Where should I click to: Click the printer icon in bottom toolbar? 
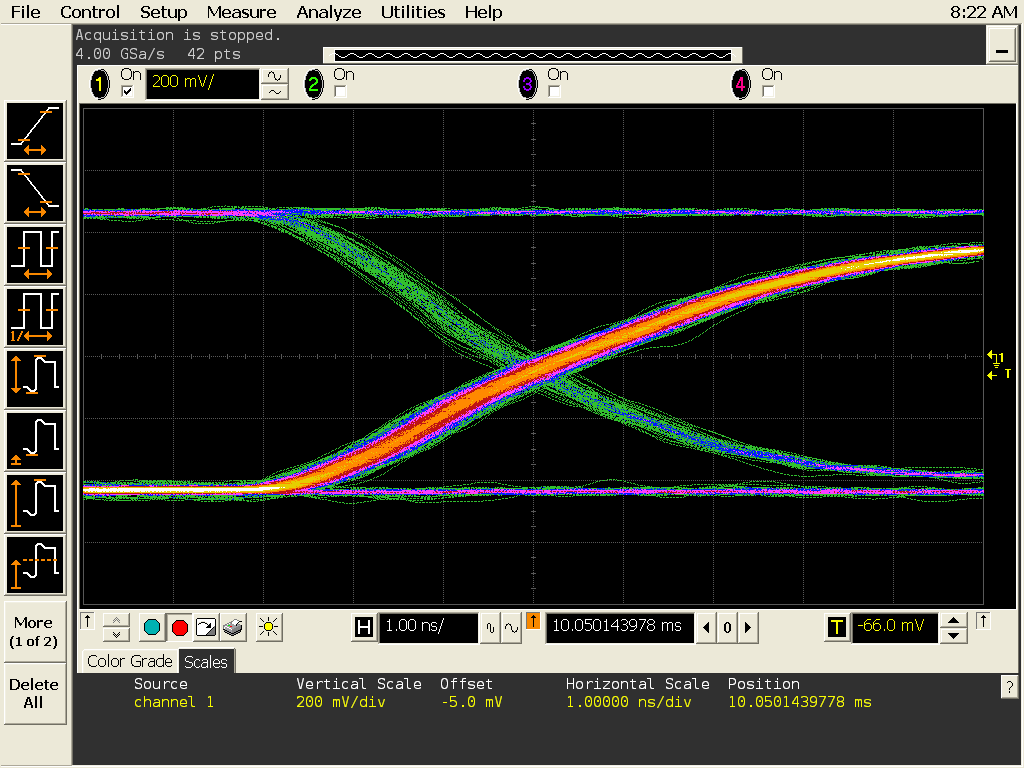(x=233, y=628)
